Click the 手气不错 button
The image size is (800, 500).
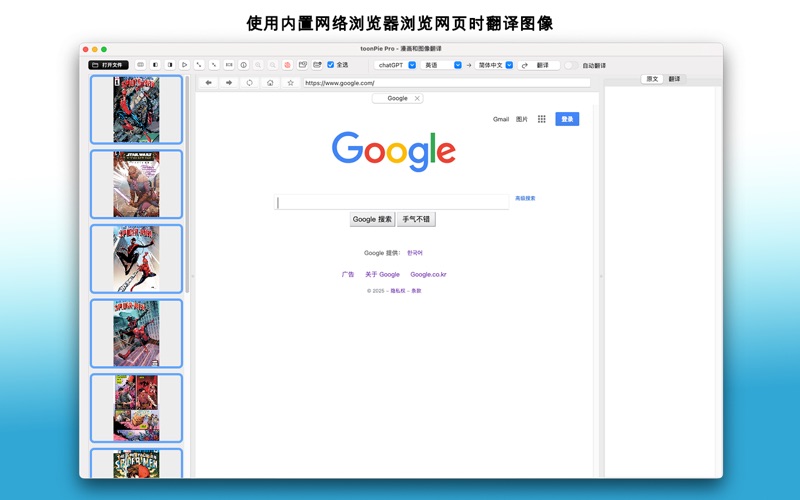[x=416, y=219]
